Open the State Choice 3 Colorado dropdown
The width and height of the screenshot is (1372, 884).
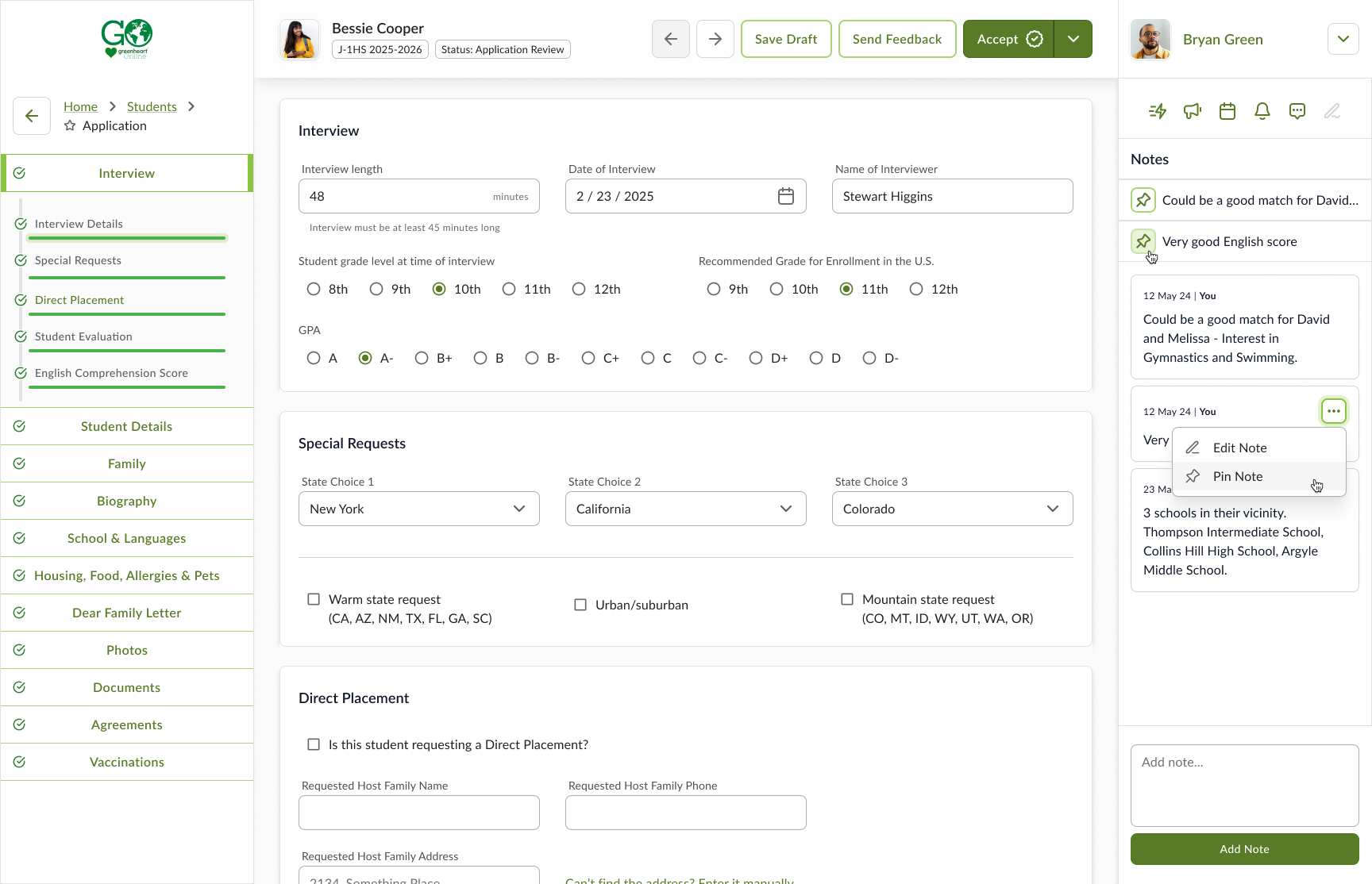953,509
